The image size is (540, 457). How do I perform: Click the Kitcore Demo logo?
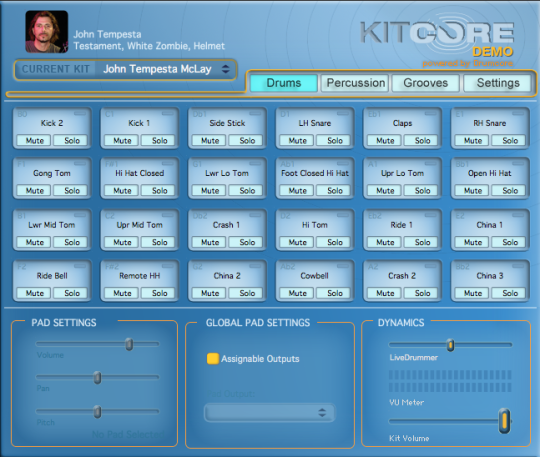pyautogui.click(x=437, y=41)
